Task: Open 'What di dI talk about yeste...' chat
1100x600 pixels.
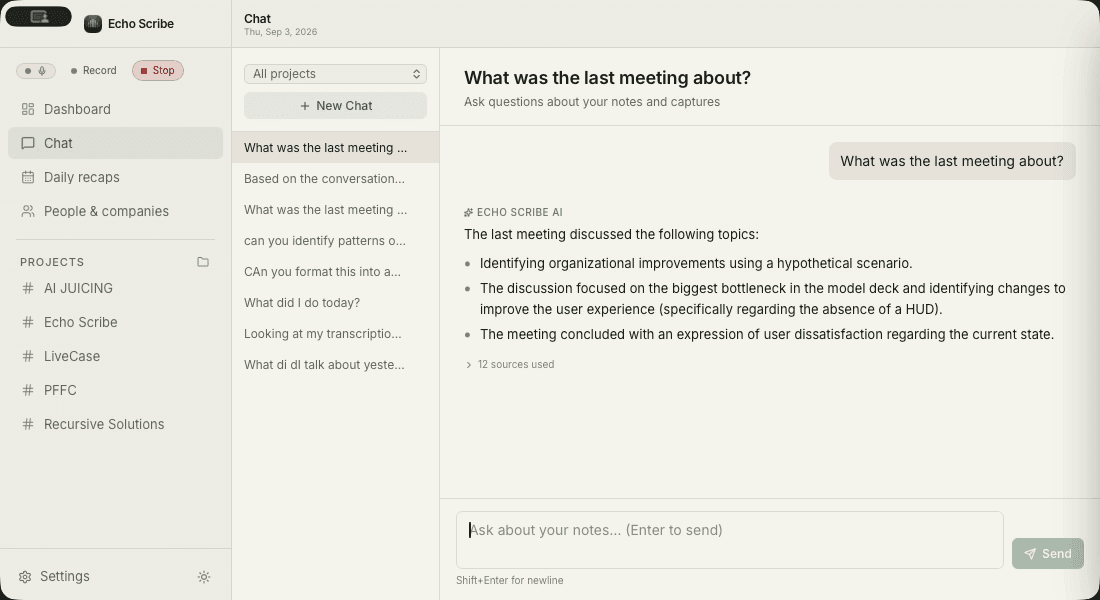Action: coord(335,364)
